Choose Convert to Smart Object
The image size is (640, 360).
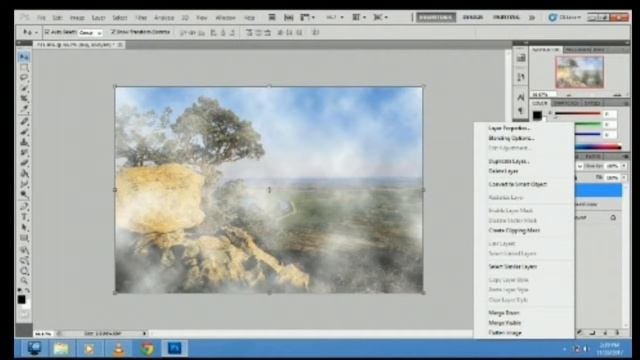pos(518,184)
